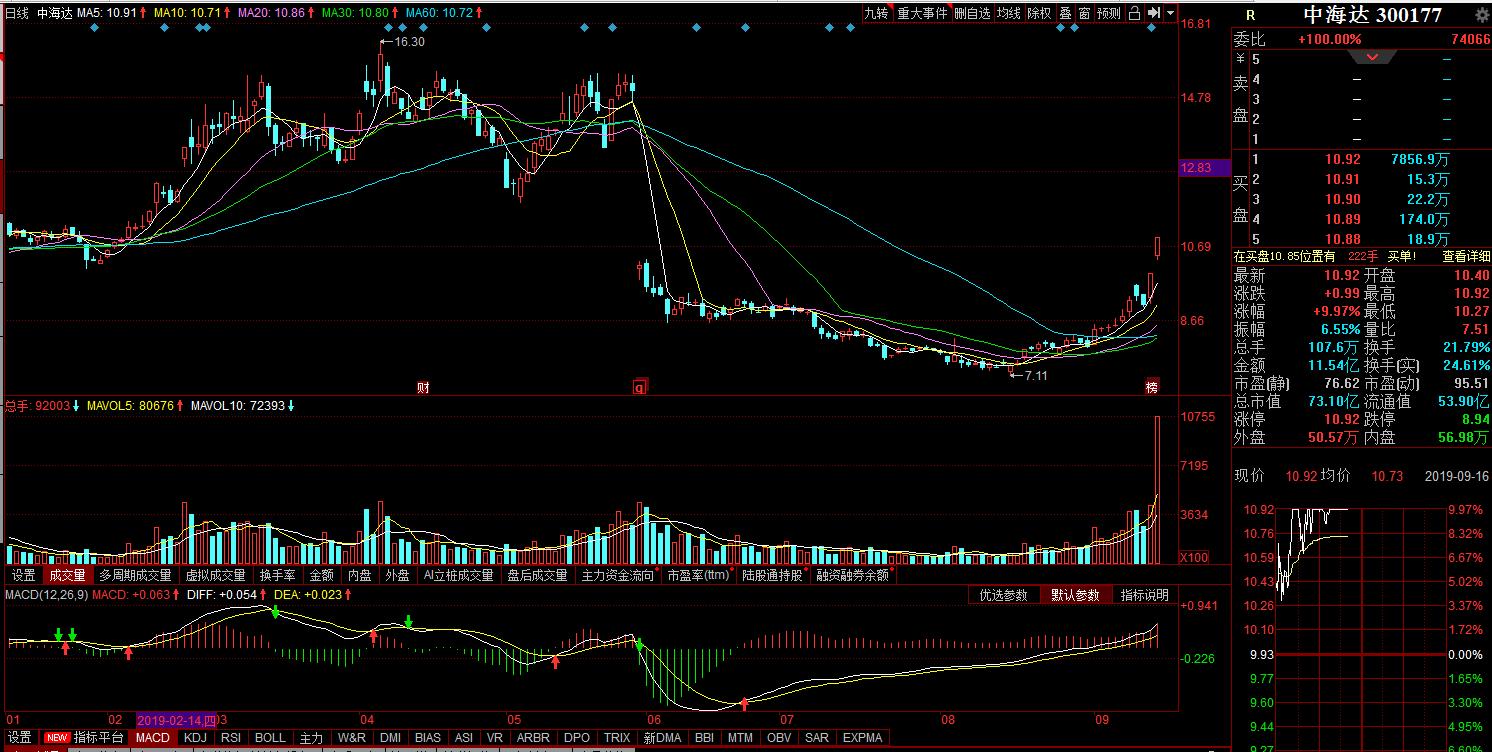
Task: Click the ¥ icon in the sell orders
Action: (1240, 59)
